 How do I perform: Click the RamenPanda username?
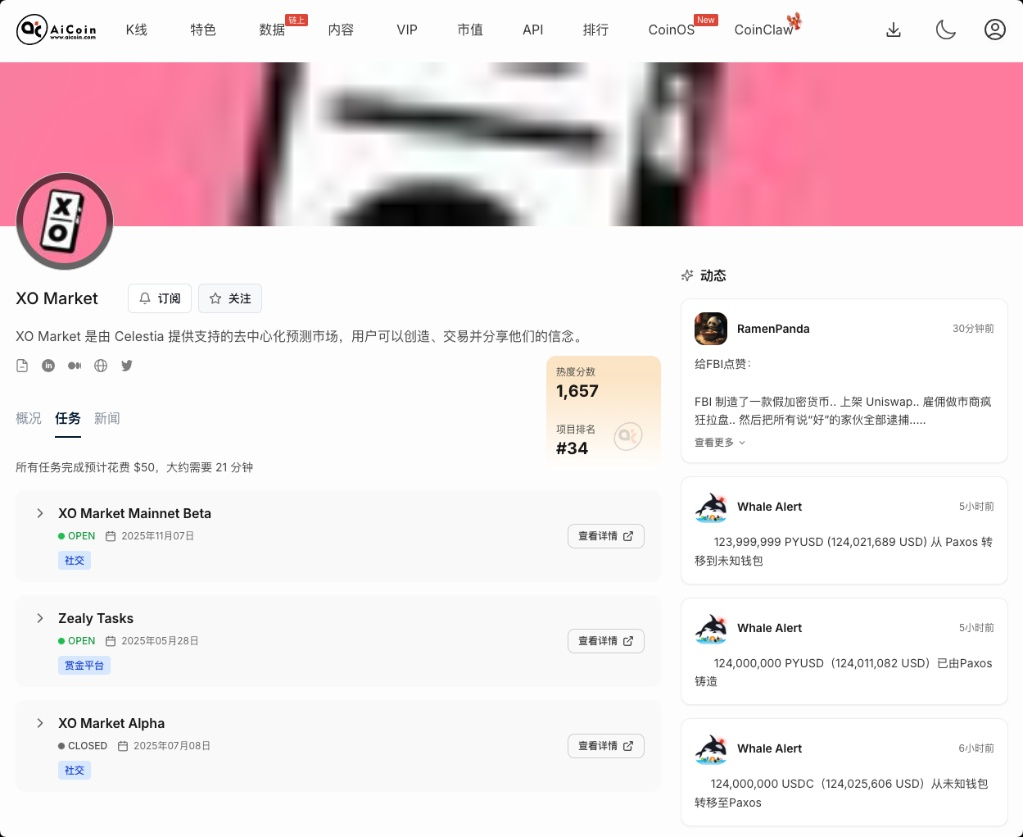coord(773,329)
